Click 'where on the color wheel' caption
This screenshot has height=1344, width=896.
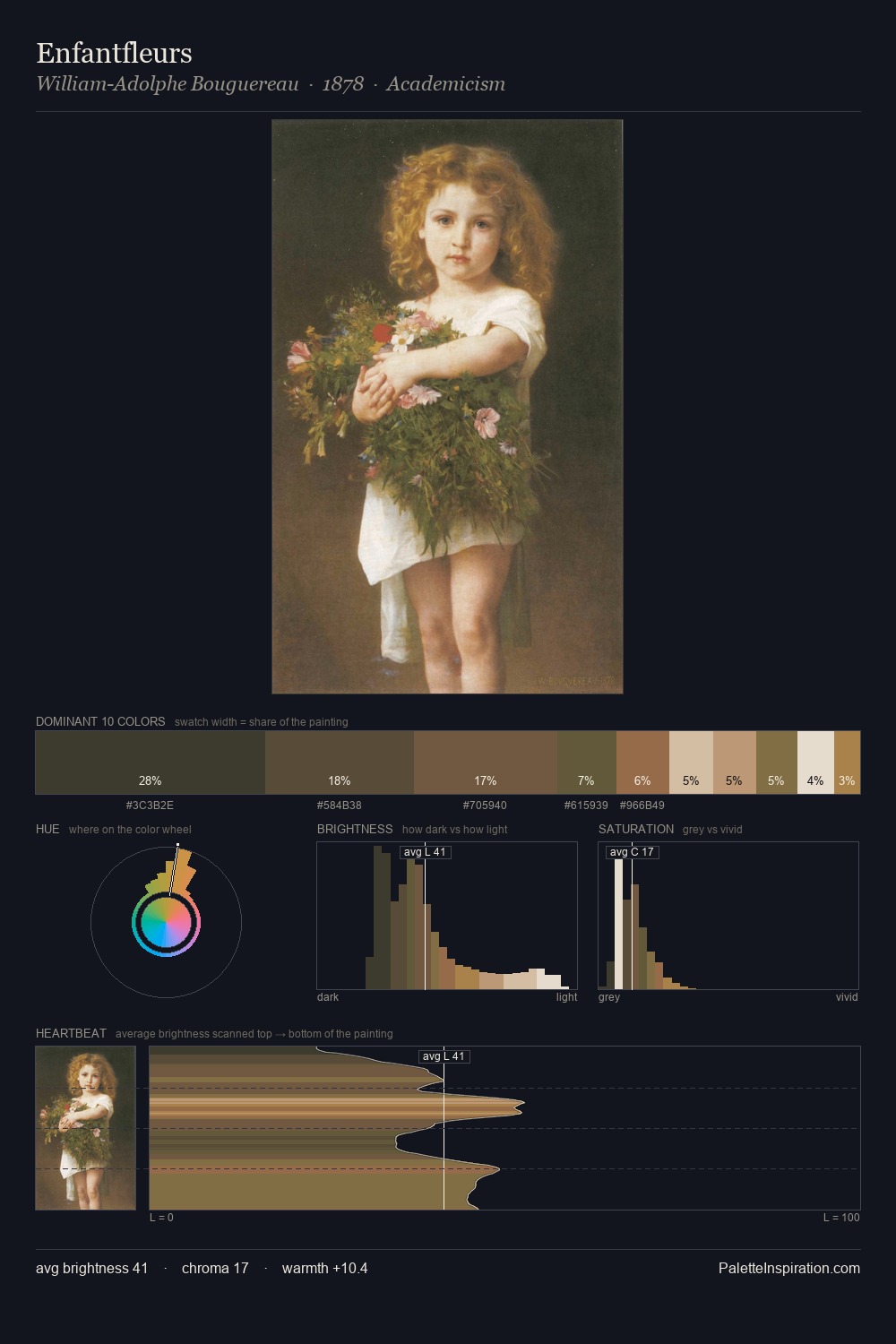[130, 830]
